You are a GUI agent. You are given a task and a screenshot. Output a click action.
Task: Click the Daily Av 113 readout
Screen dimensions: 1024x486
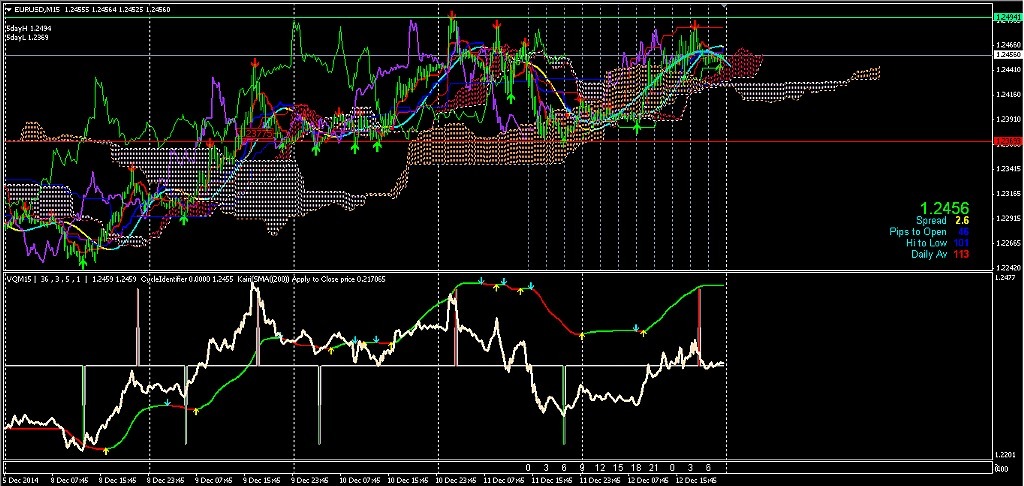[x=940, y=254]
